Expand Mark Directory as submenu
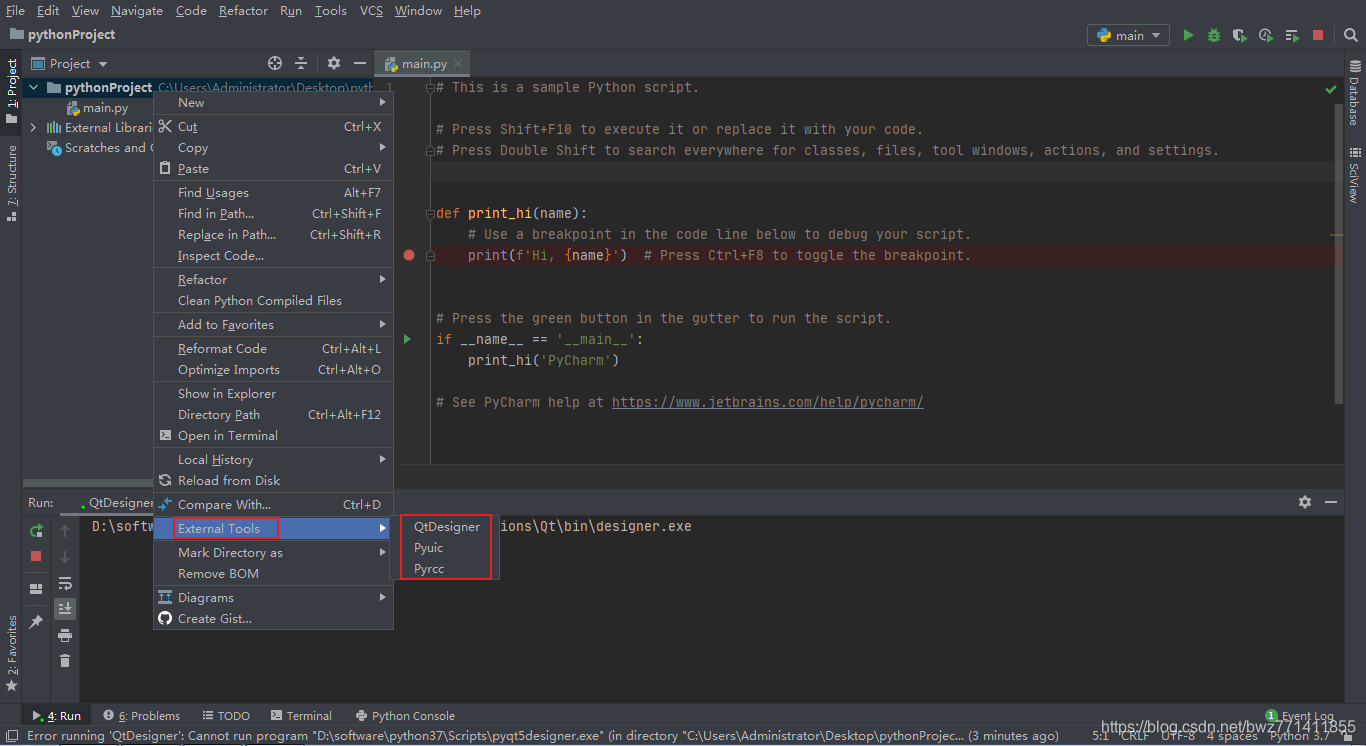 [273, 553]
